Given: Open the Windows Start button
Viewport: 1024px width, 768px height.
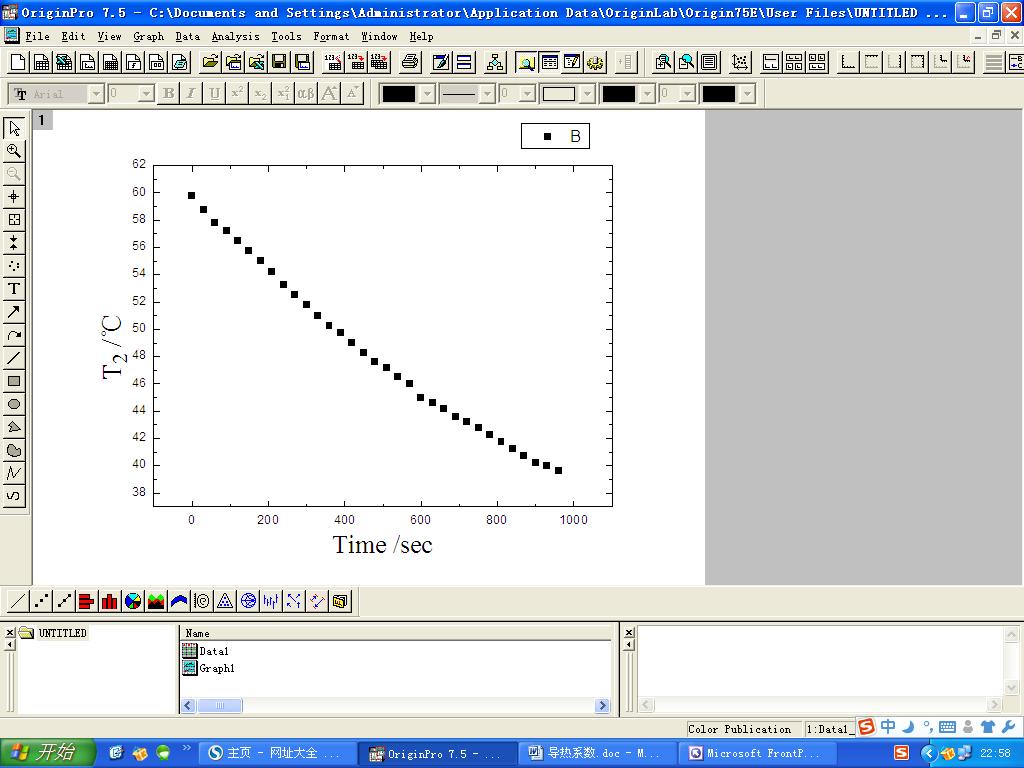Looking at the screenshot, I should click(x=47, y=753).
